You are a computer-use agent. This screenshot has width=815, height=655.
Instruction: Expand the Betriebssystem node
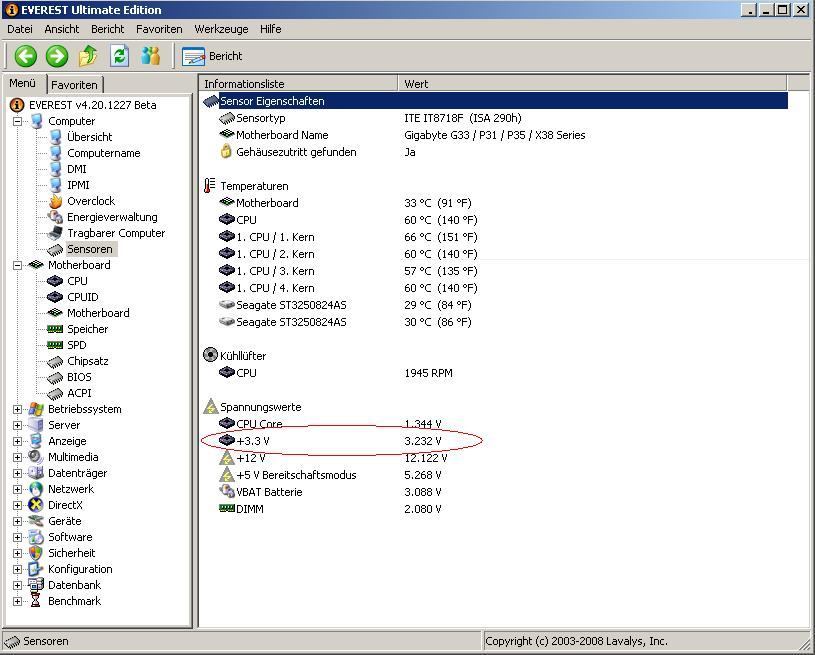pos(18,409)
